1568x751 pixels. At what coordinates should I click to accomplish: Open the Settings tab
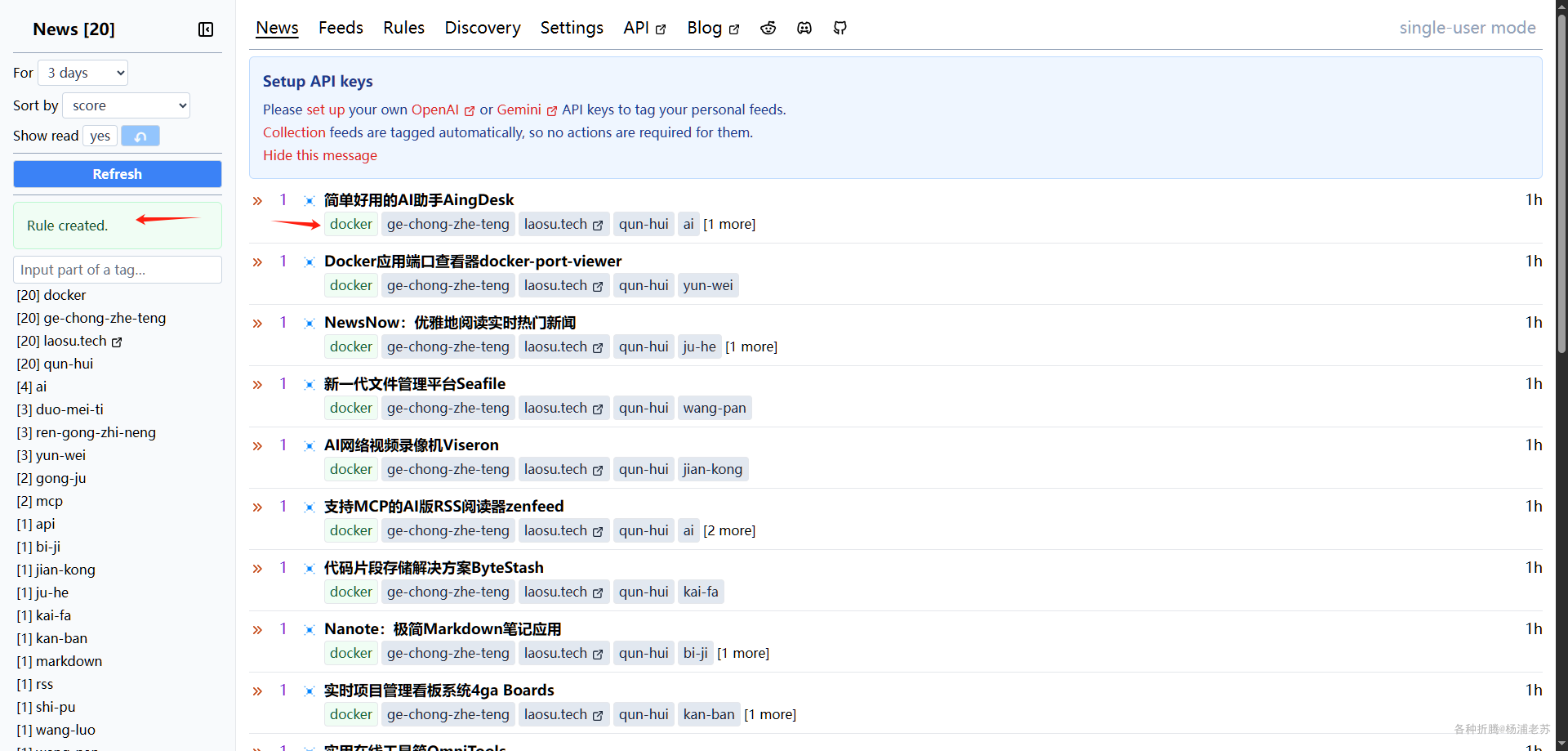572,28
